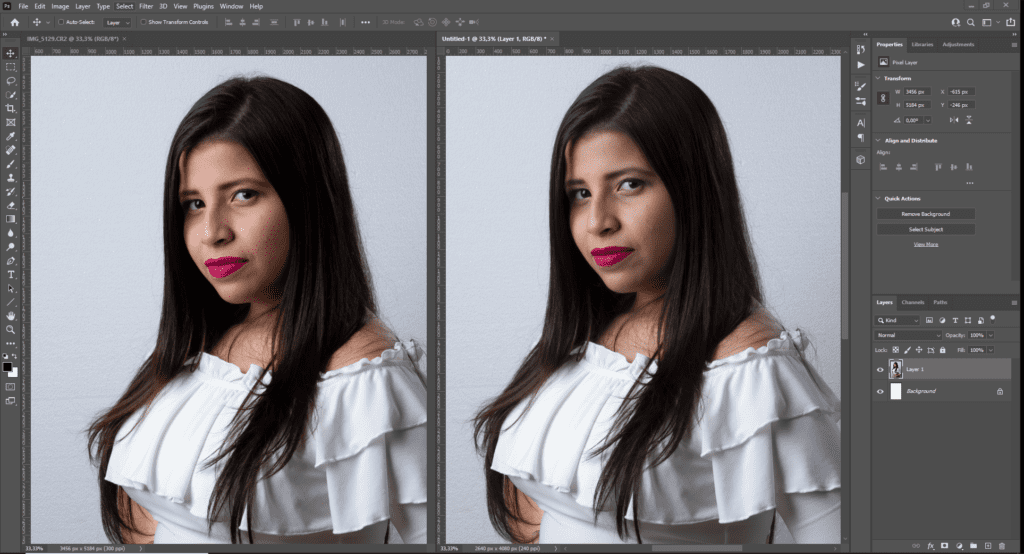
Task: Select the Lasso tool
Action: pyautogui.click(x=11, y=80)
